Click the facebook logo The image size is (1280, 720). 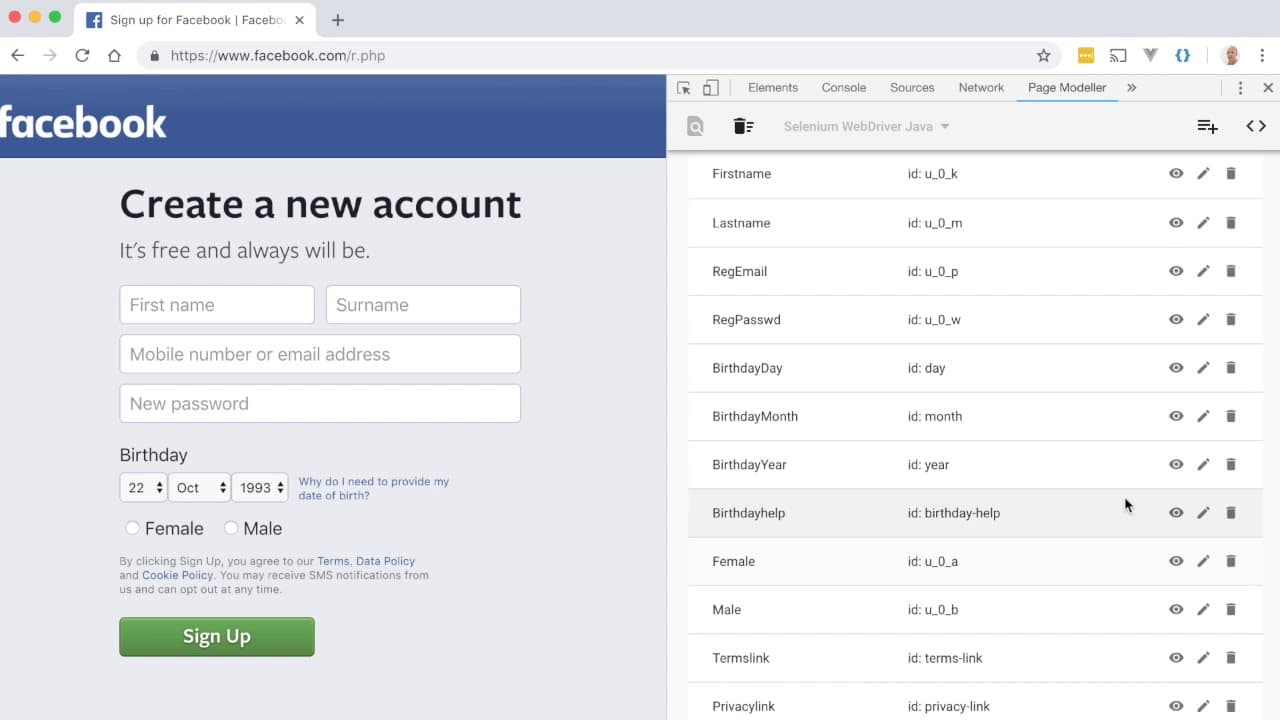click(83, 122)
